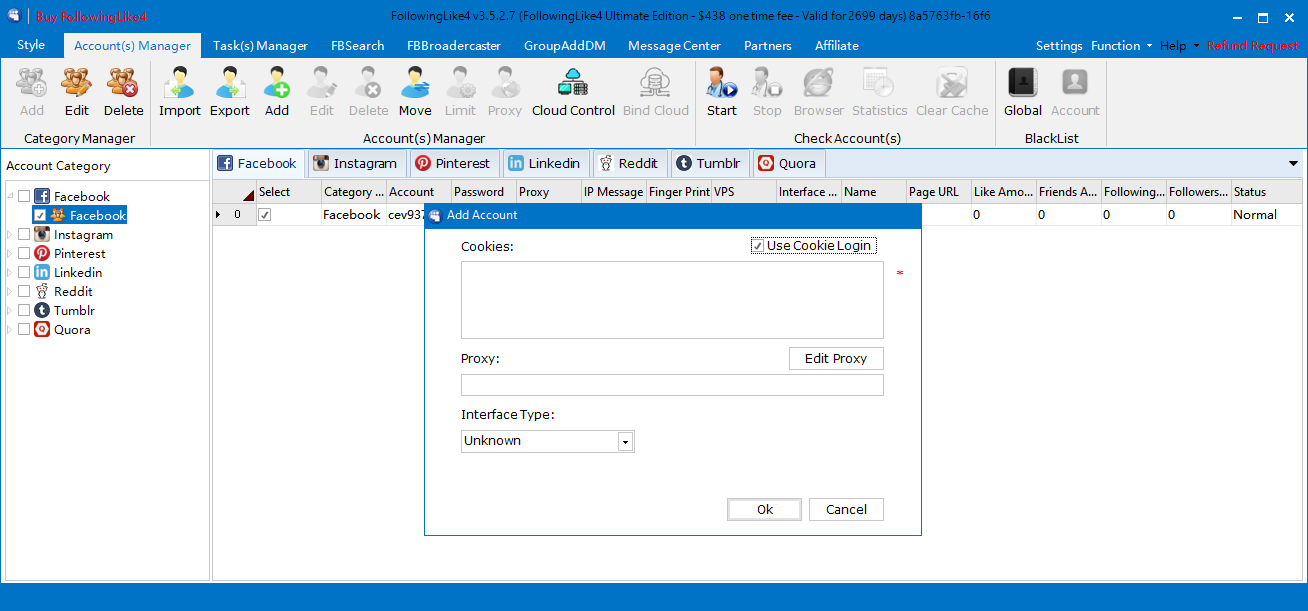Toggle Use Cookie Login checkbox
Screen dimensions: 1308x611
click(x=758, y=246)
